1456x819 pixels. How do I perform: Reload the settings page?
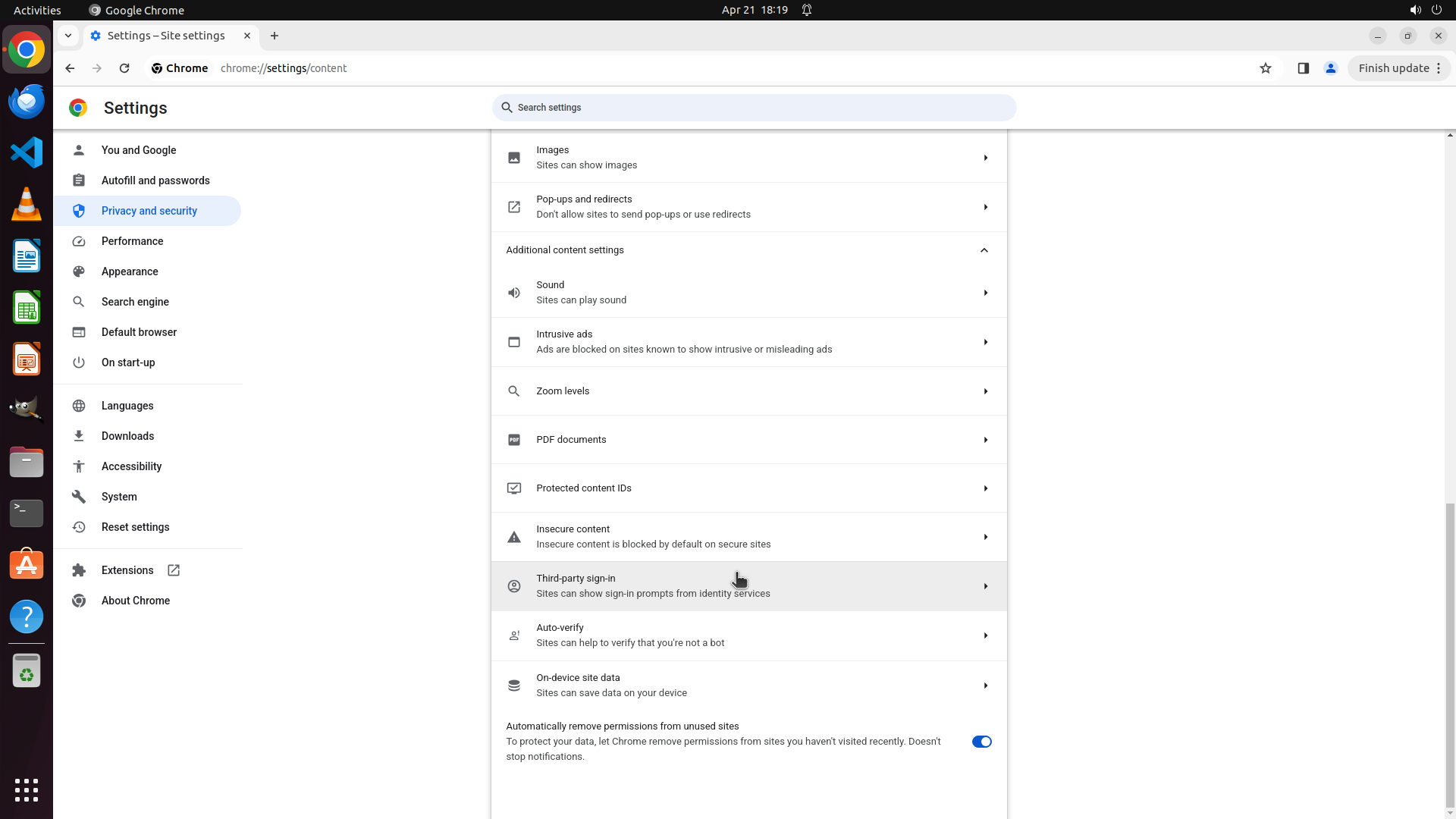click(124, 68)
